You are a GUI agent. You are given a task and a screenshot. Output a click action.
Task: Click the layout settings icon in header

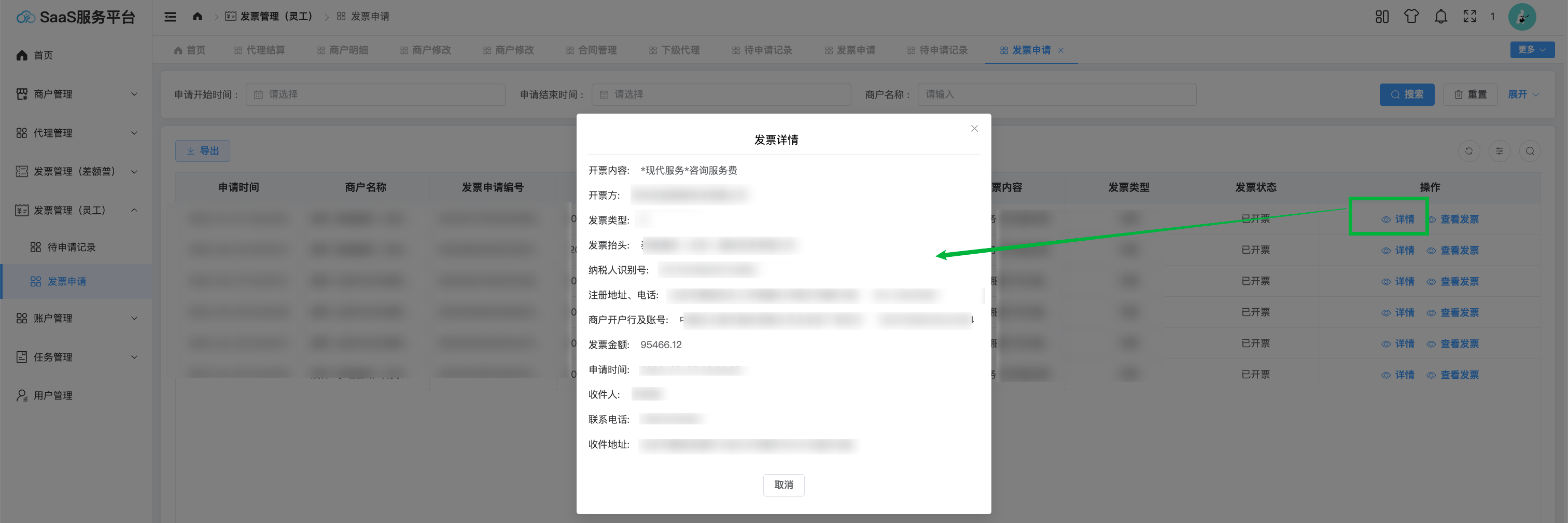(1382, 17)
